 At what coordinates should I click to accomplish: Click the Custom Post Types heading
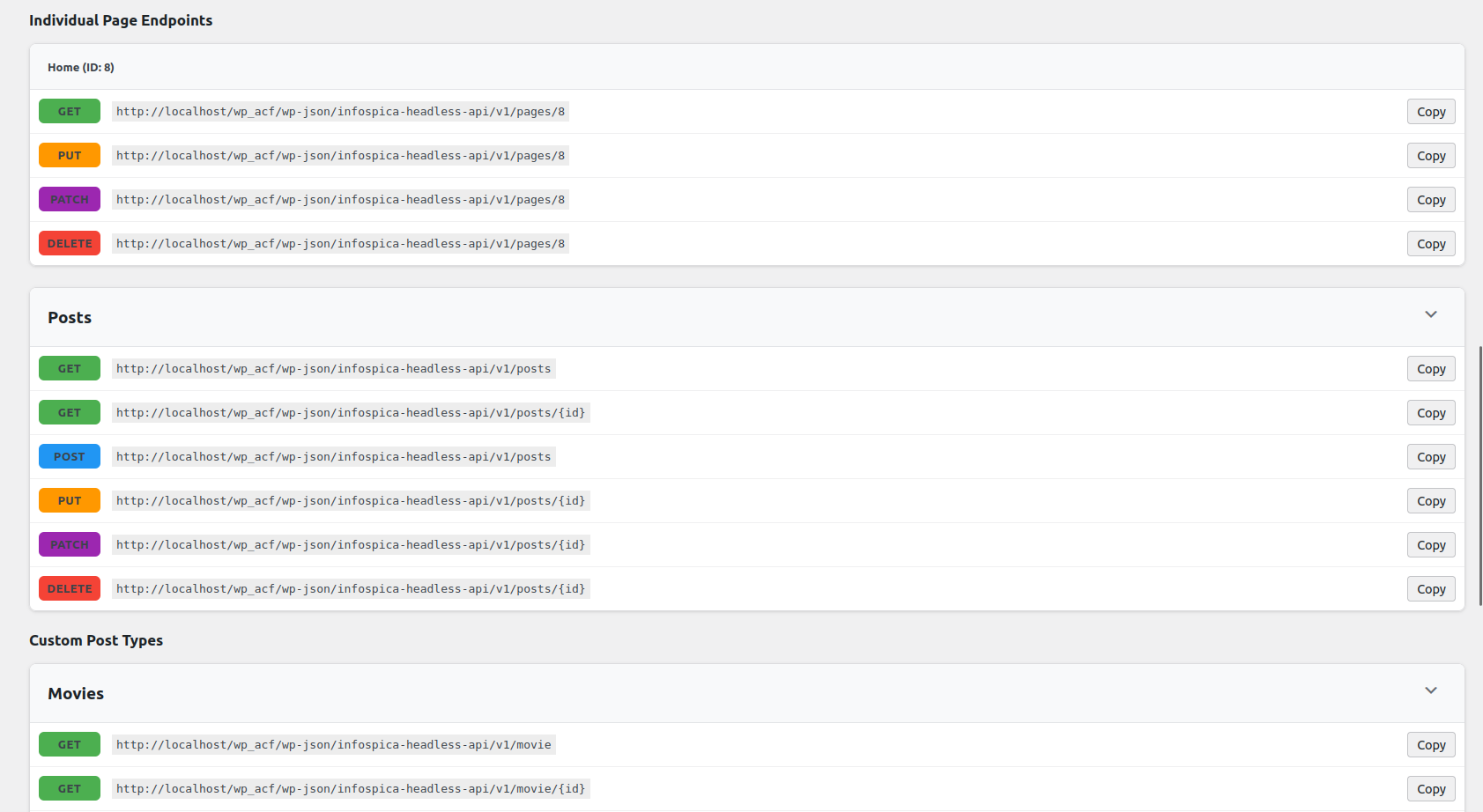96,640
